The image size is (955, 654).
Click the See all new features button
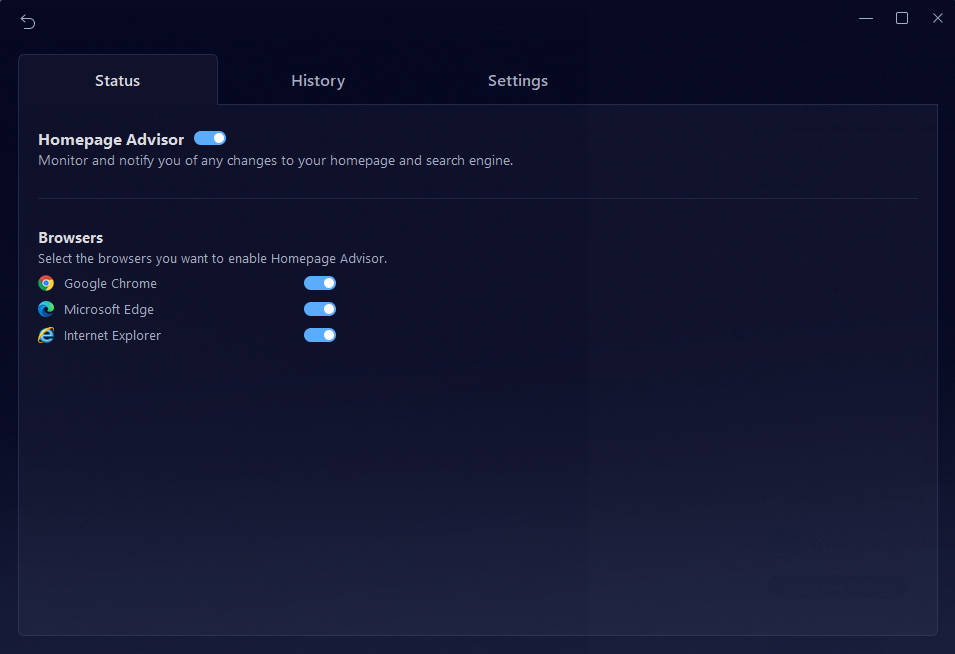click(x=837, y=587)
